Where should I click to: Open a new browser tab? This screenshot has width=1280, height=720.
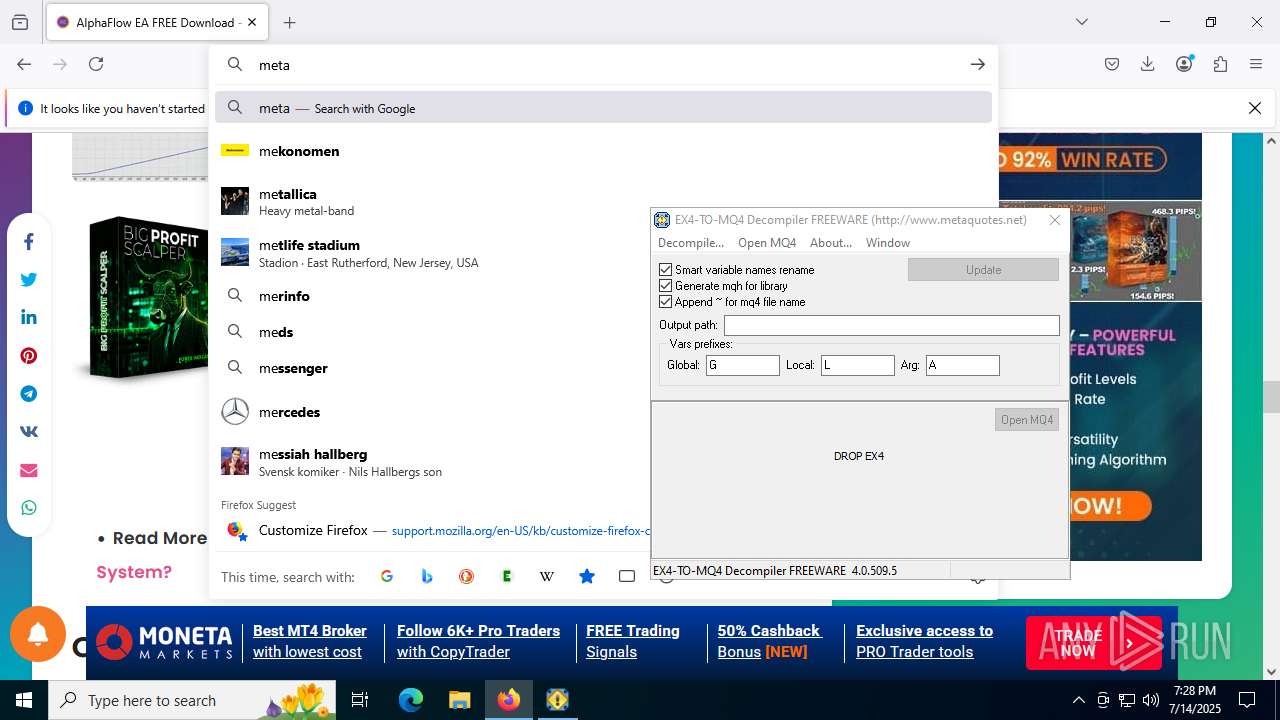point(289,22)
